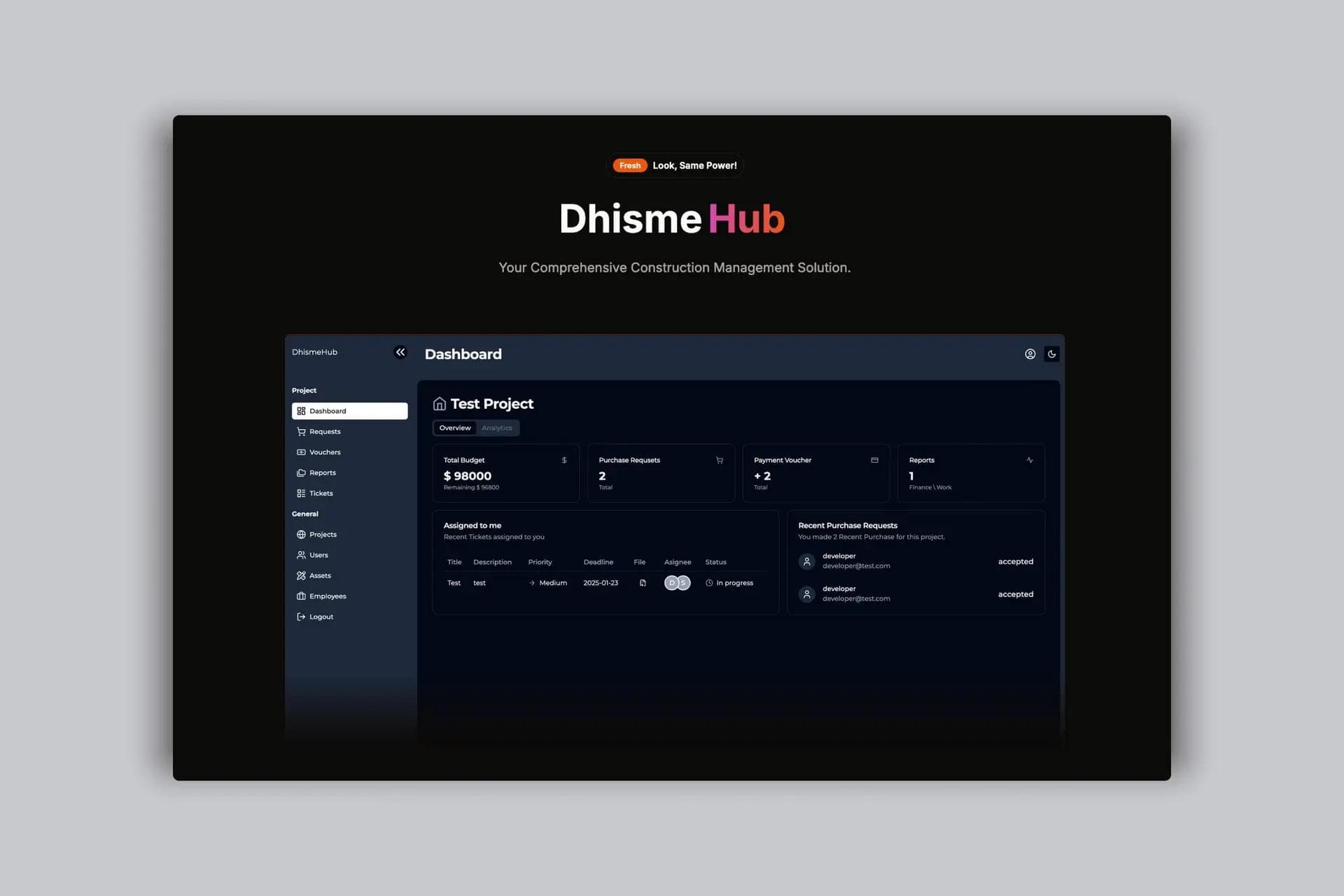Open the Dashboard menu item

327,411
